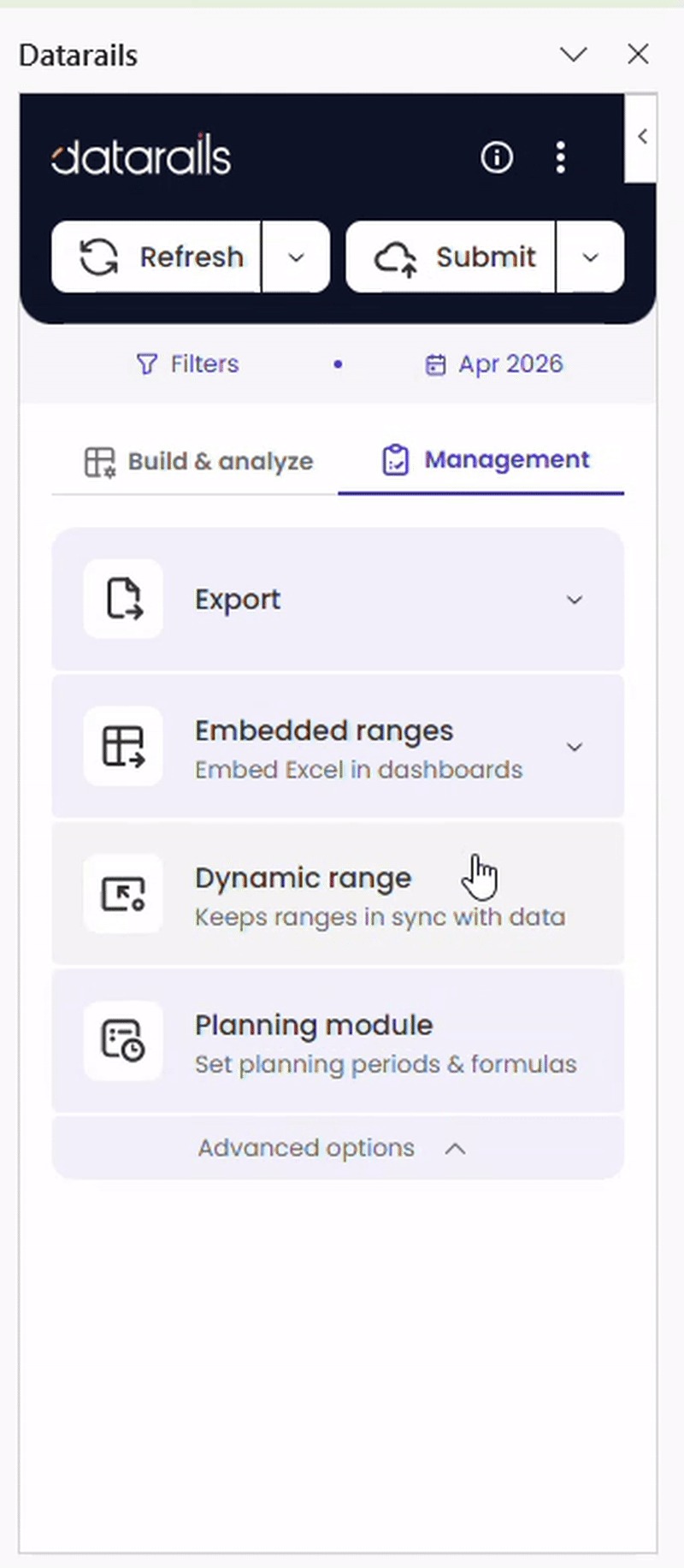Open the Apr 2026 date picker
The image size is (684, 1568).
pyautogui.click(x=494, y=364)
